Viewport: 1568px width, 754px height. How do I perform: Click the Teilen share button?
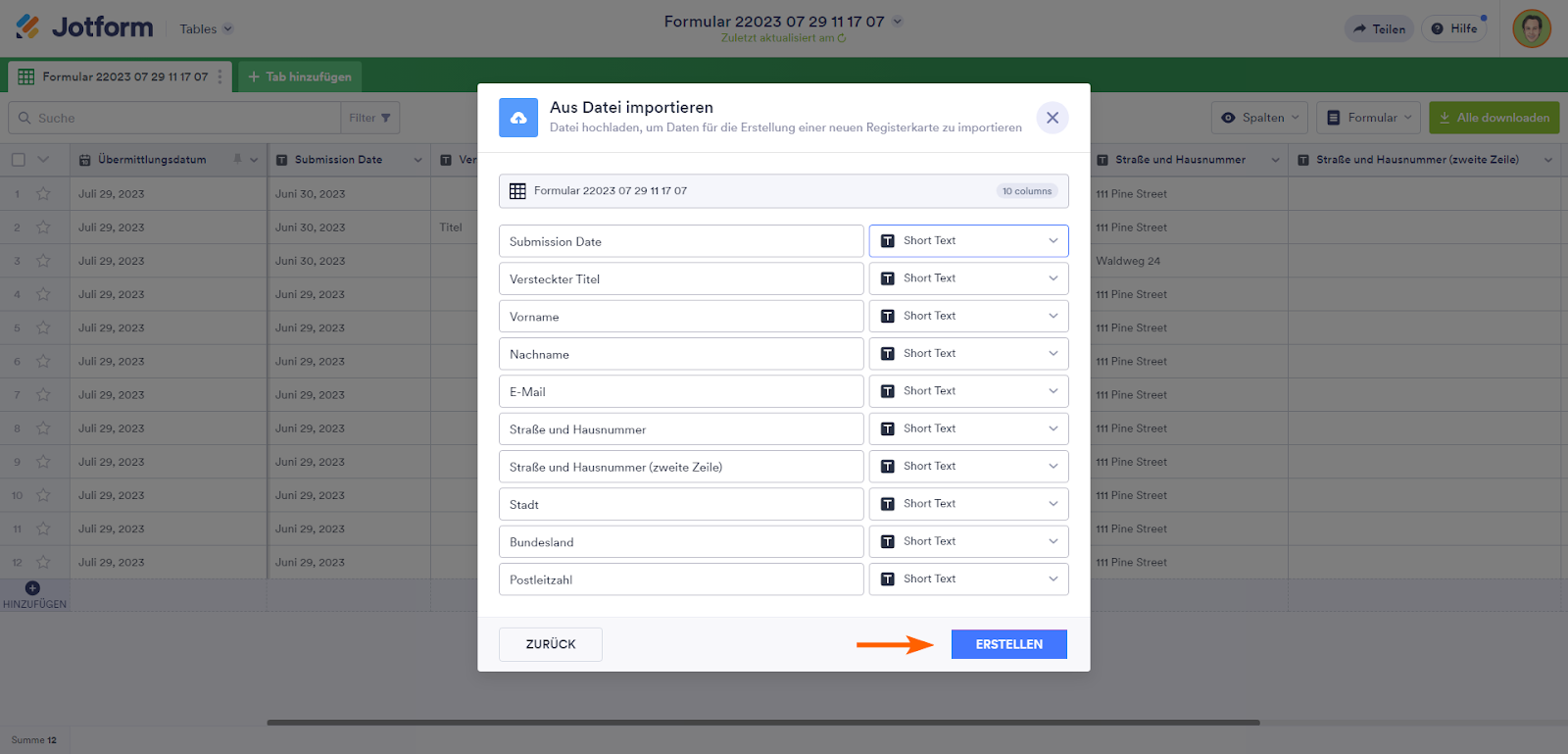[x=1379, y=28]
